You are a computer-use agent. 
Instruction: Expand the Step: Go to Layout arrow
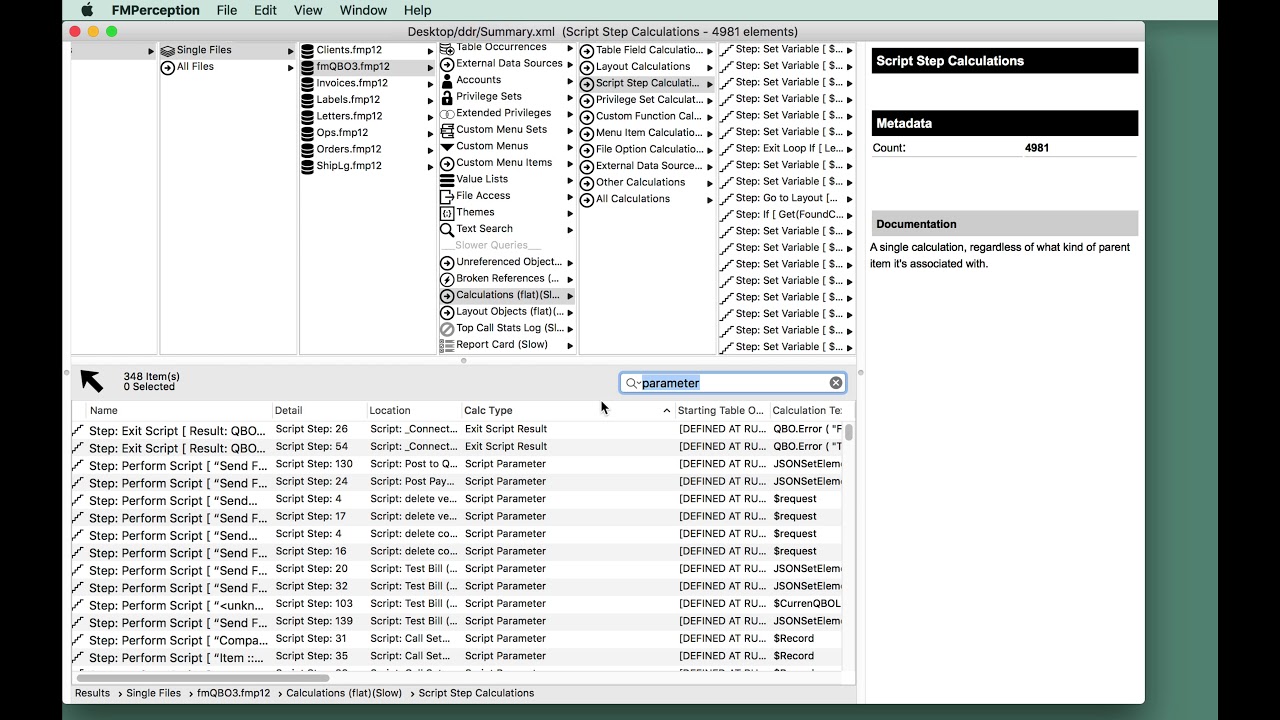click(849, 198)
